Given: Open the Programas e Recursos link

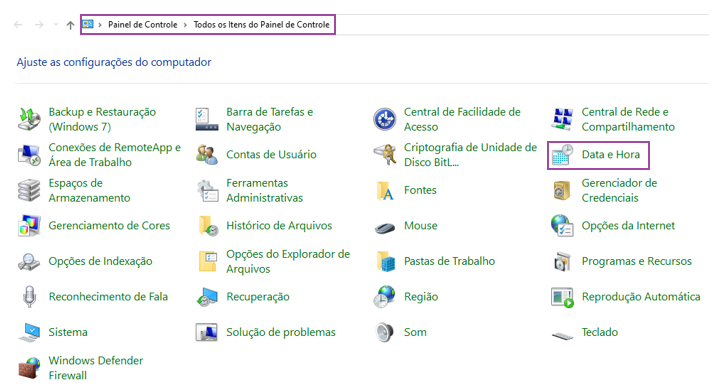Looking at the screenshot, I should point(637,261).
